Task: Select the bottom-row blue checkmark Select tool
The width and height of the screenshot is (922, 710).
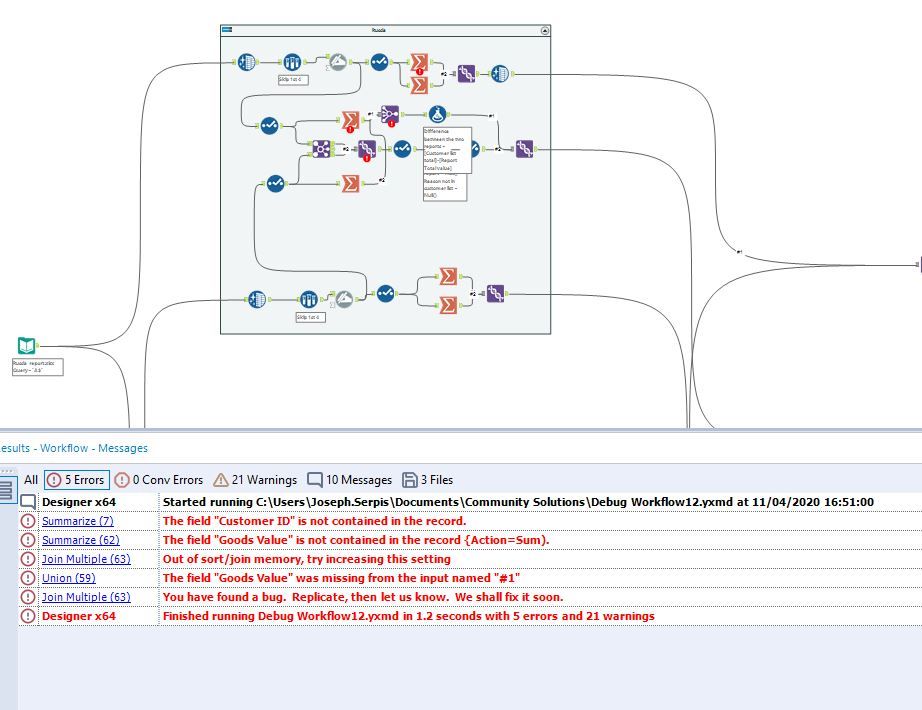Action: [x=385, y=293]
